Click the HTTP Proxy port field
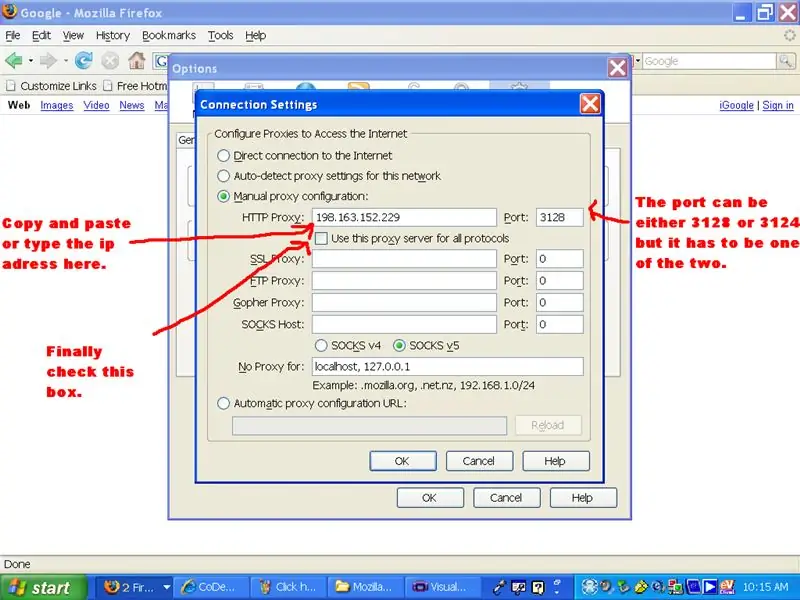The image size is (800, 600). click(560, 217)
